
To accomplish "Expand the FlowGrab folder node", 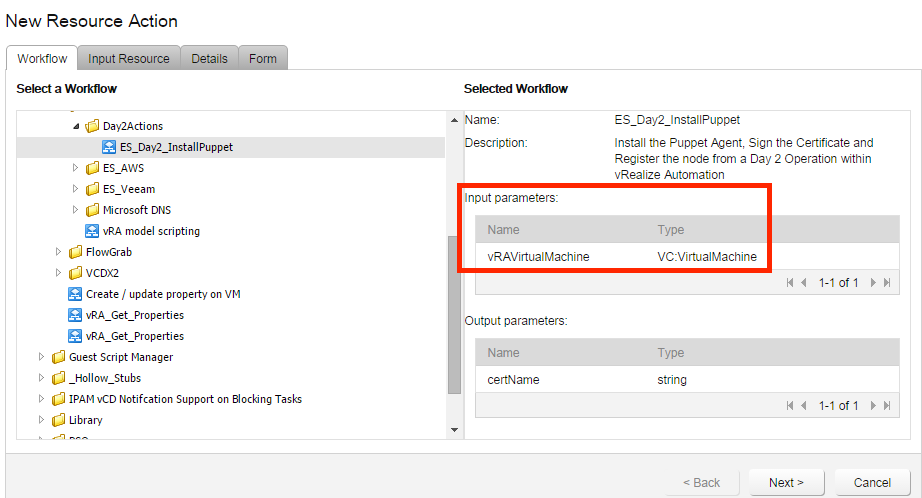I will click(59, 252).
